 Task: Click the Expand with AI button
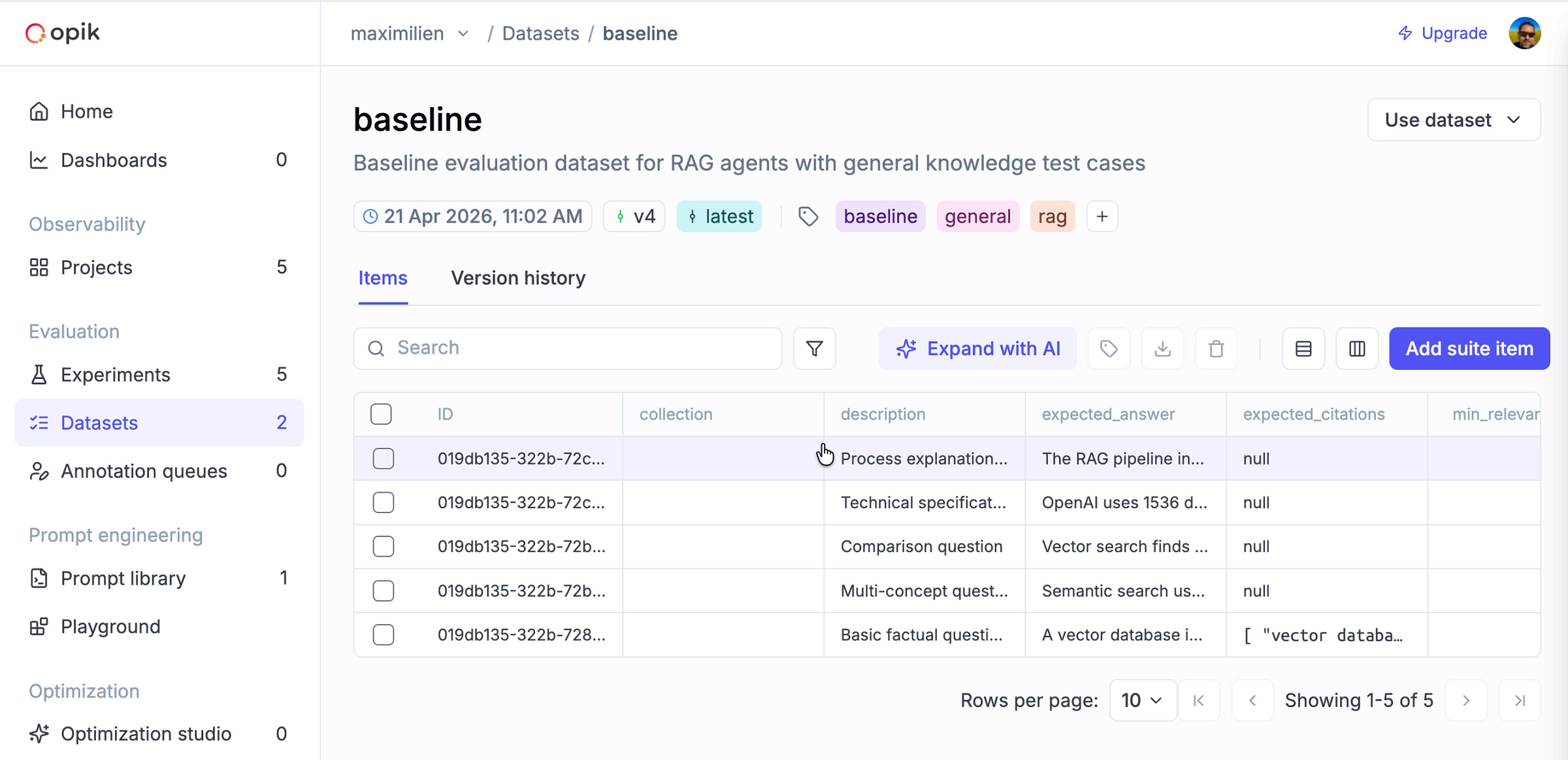pos(978,348)
